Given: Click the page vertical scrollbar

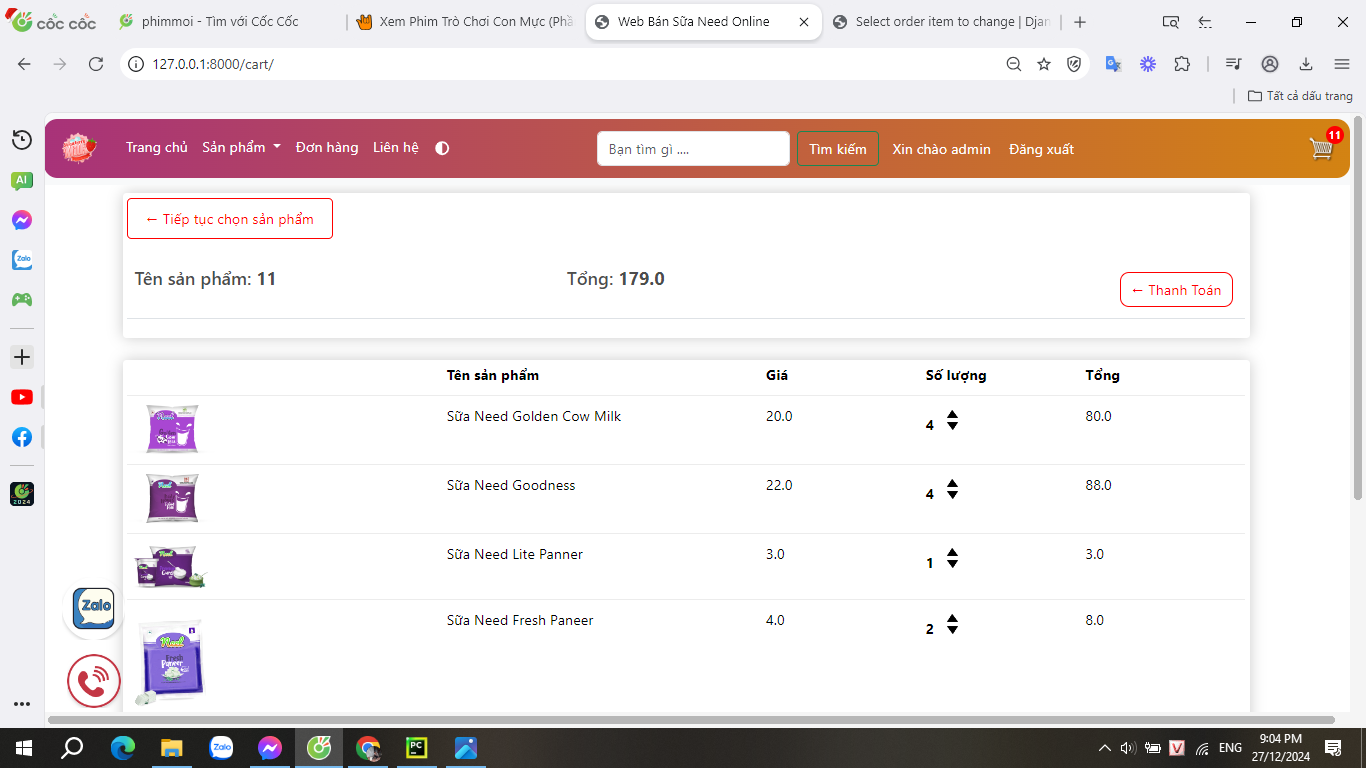Looking at the screenshot, I should [x=1358, y=310].
